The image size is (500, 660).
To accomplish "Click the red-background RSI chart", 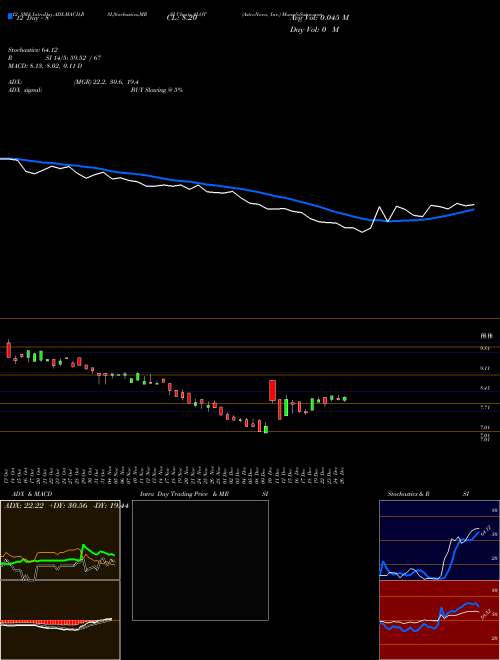I will (x=439, y=620).
